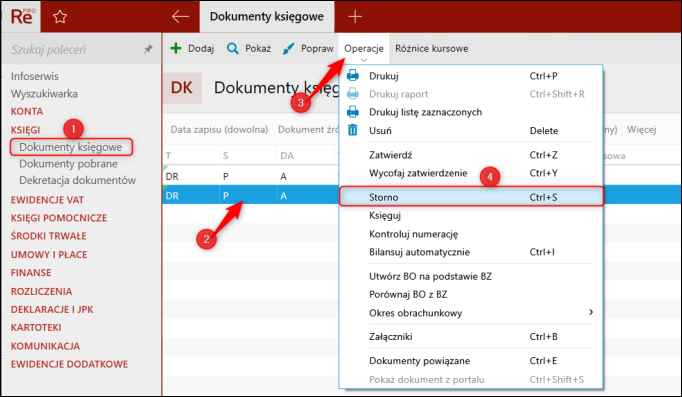Image resolution: width=682 pixels, height=397 pixels.
Task: Choose Księguj in the Operacje menu
Action: [385, 216]
